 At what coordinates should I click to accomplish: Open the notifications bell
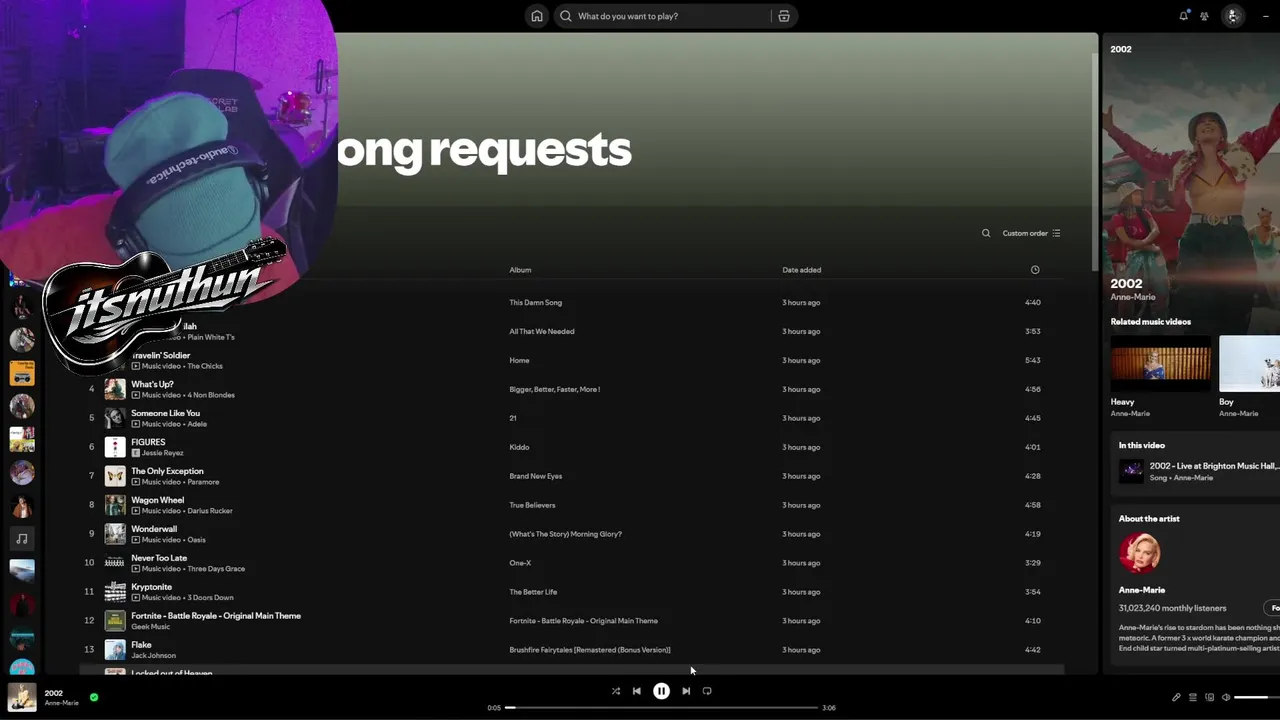pyautogui.click(x=1184, y=16)
